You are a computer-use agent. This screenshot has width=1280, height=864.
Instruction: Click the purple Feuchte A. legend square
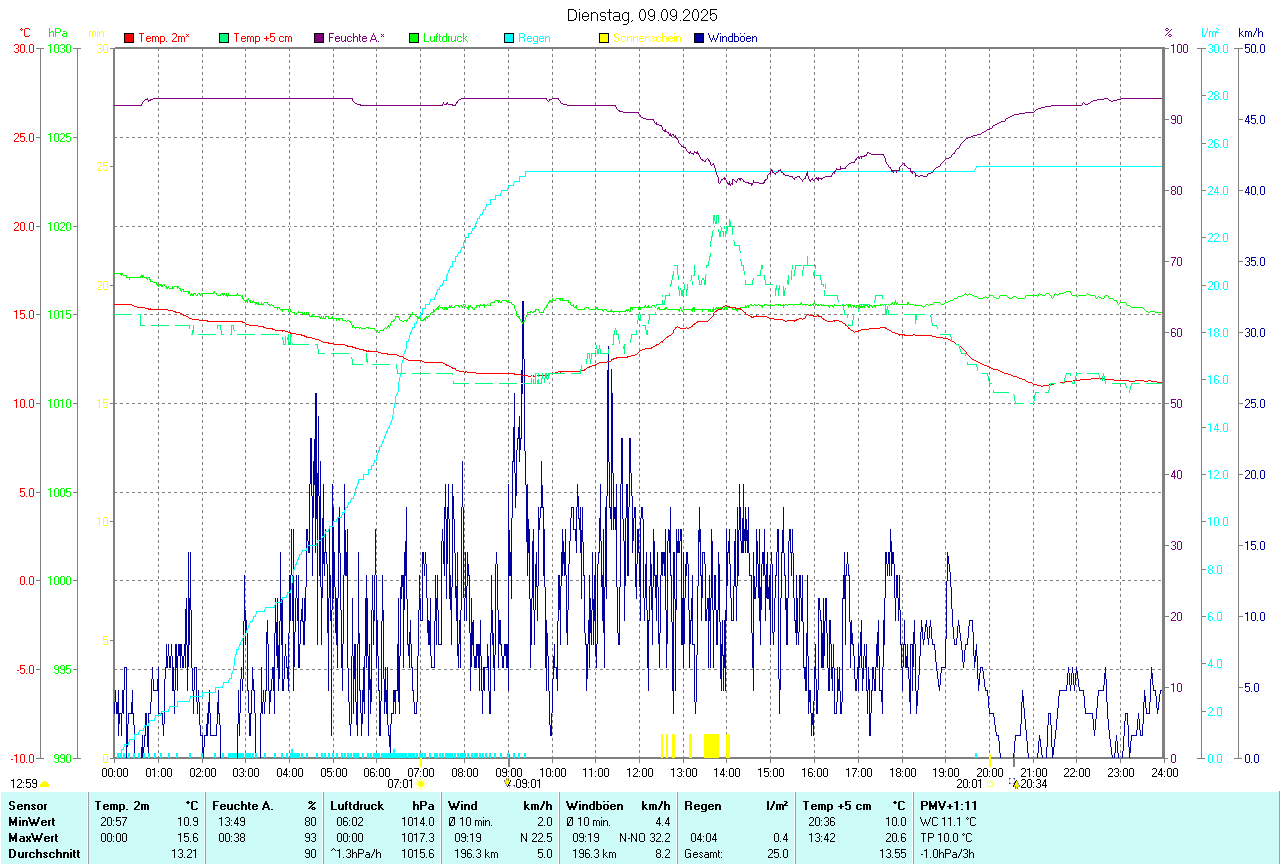pos(319,38)
